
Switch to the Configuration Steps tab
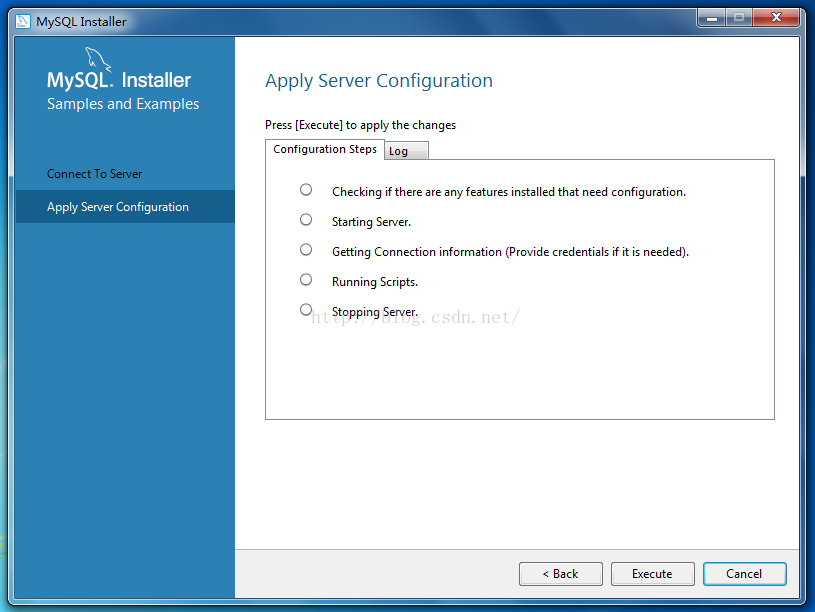325,150
